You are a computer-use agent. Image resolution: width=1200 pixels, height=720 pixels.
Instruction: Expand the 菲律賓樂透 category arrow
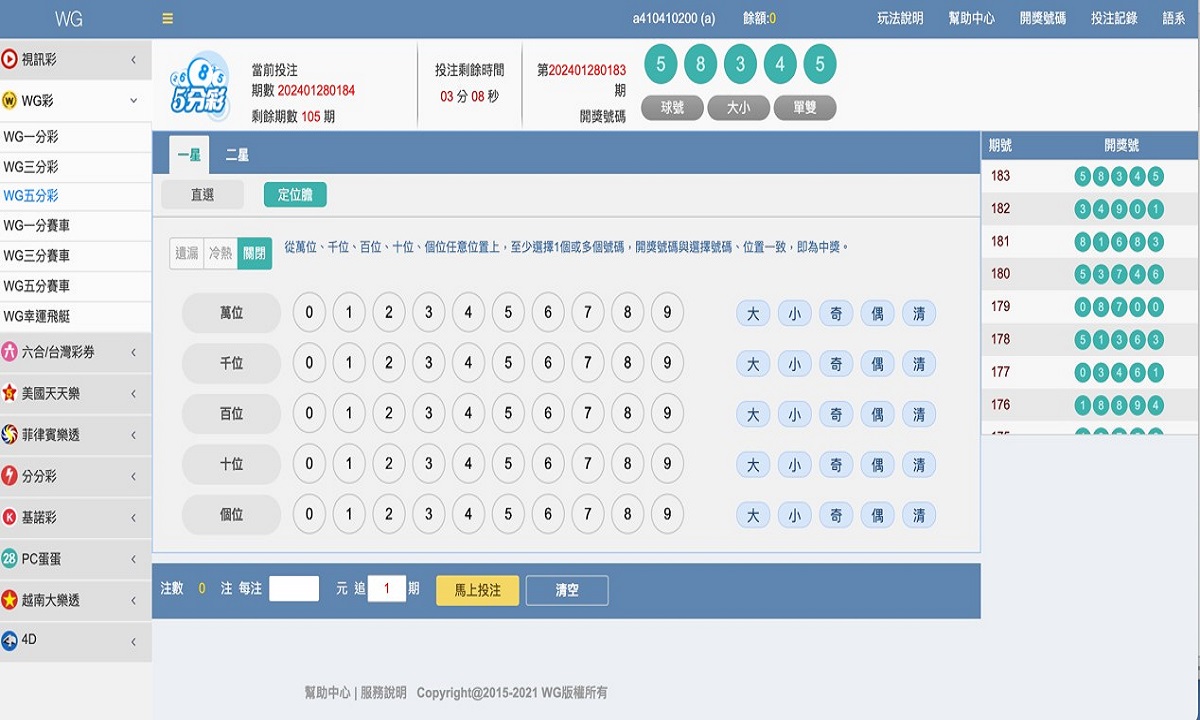click(134, 435)
